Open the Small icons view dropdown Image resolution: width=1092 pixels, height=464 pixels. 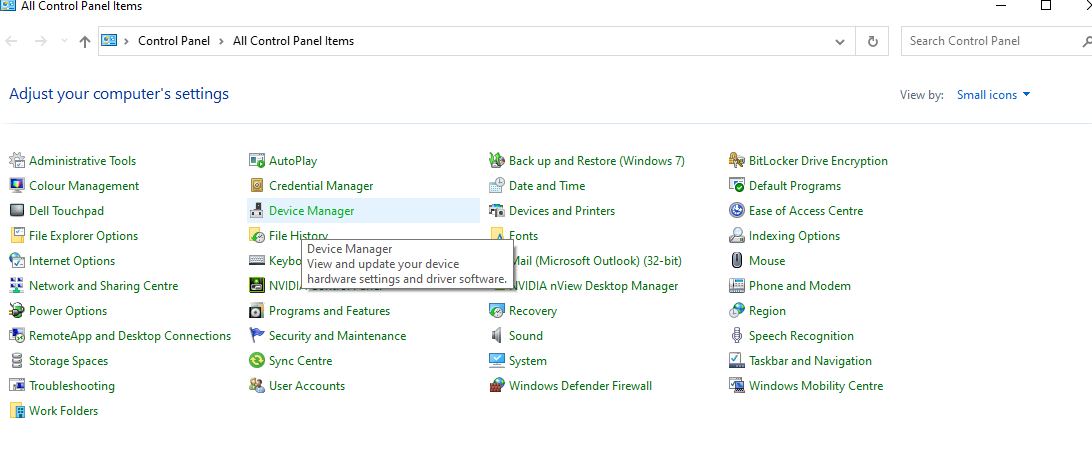coord(993,95)
